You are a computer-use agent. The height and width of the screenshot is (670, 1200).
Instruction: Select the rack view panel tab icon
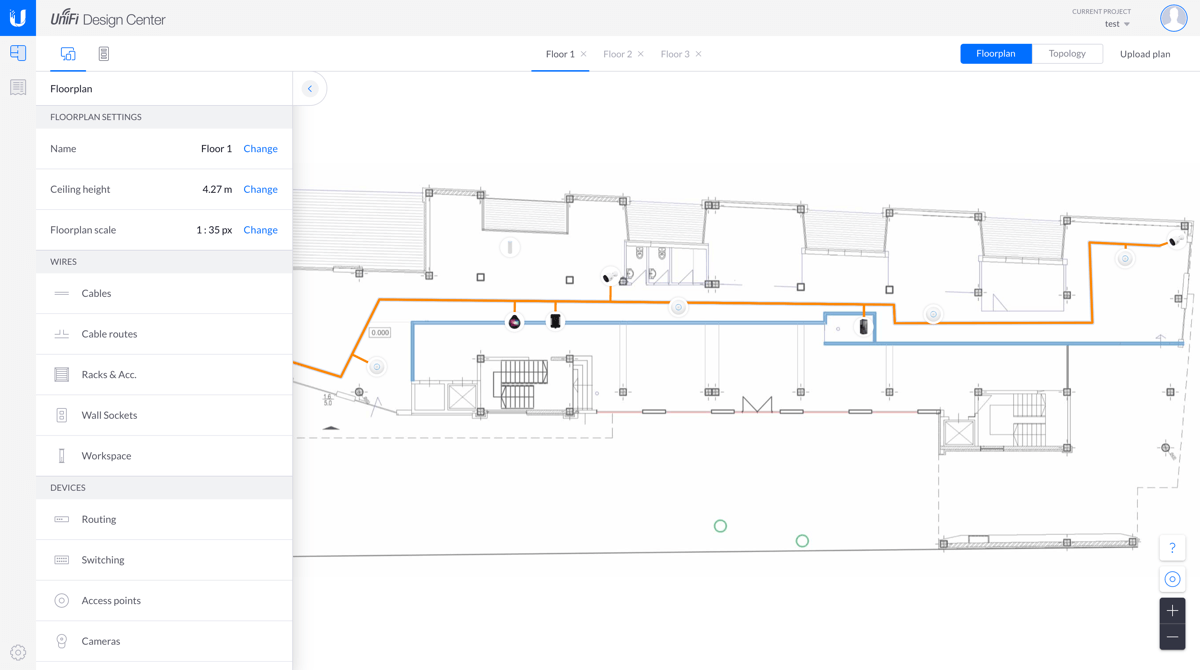104,54
